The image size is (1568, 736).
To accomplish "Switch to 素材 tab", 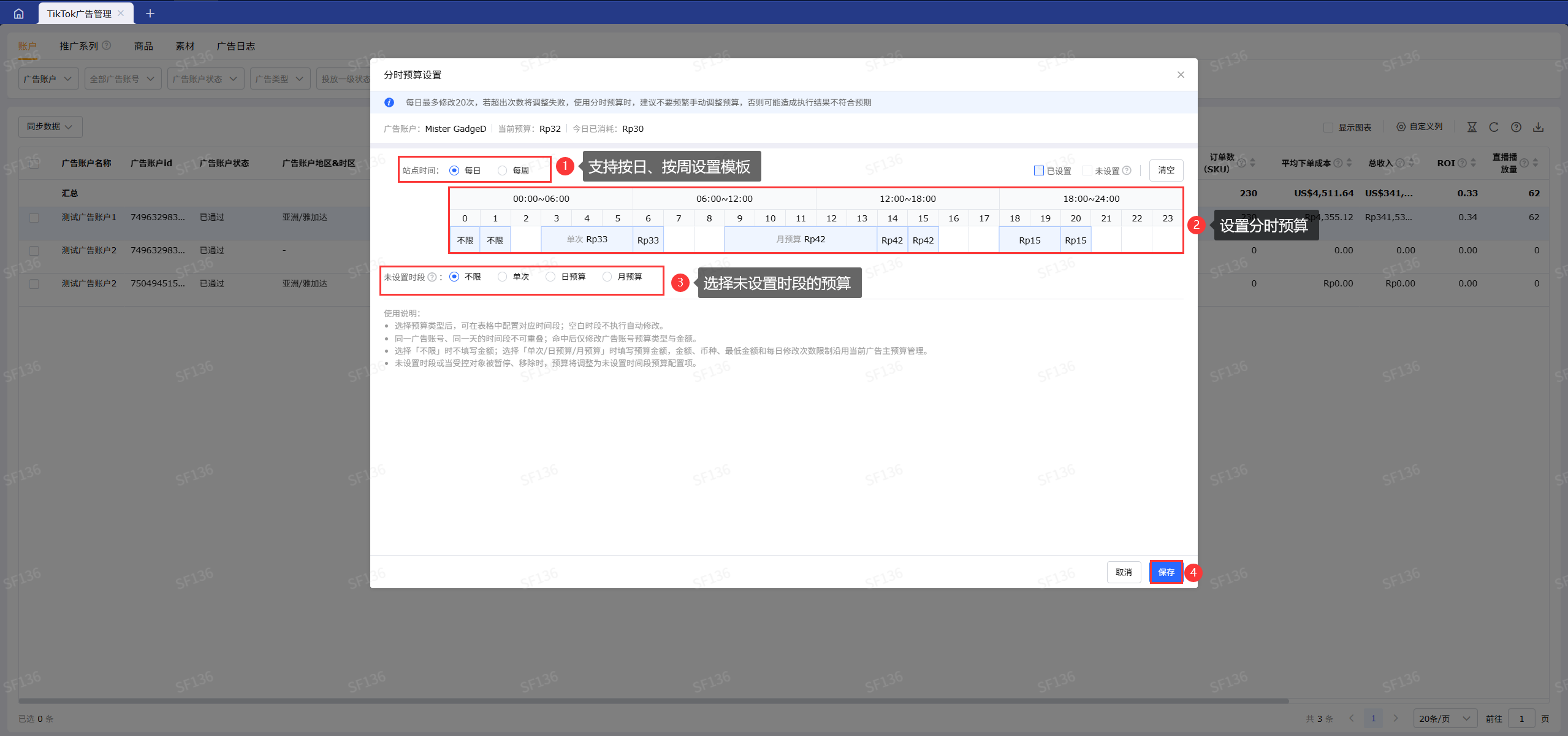I will 185,46.
